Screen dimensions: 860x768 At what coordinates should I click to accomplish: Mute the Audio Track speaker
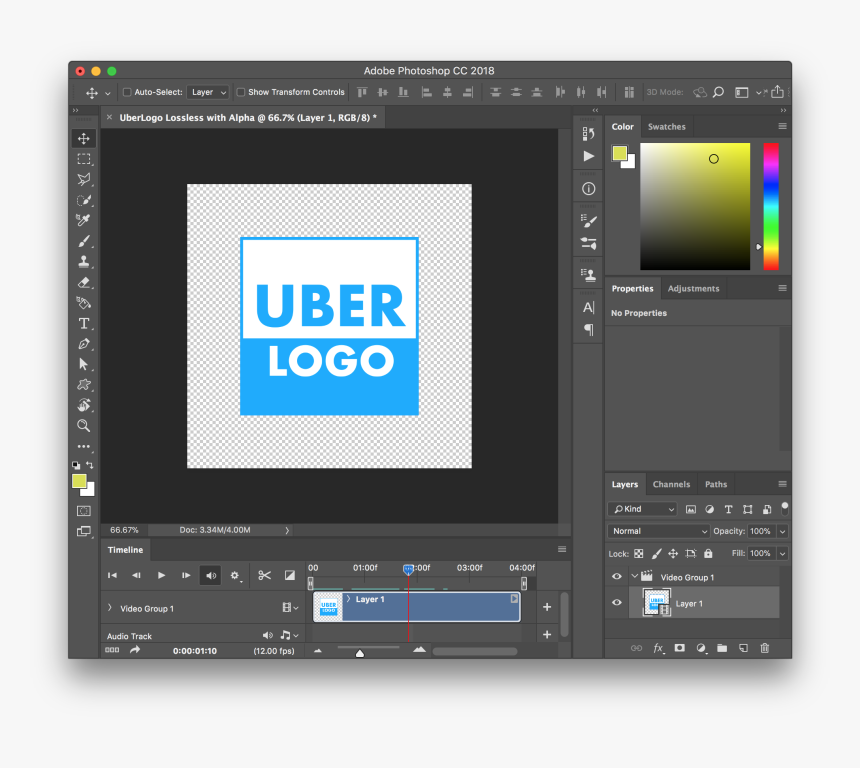pyautogui.click(x=267, y=635)
